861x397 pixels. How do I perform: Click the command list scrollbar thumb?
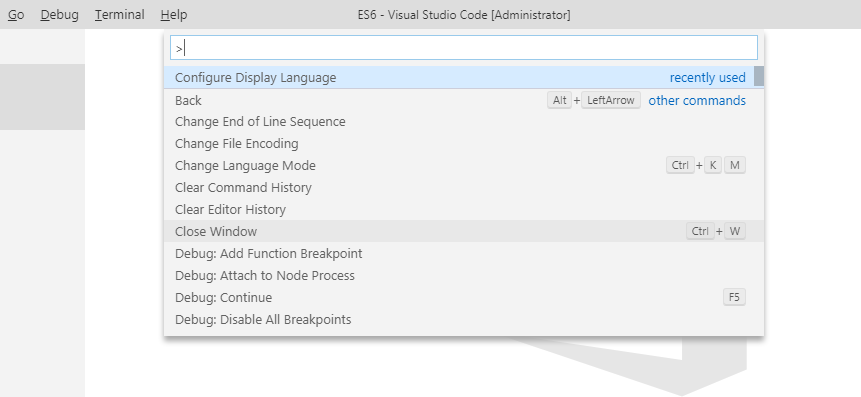point(759,76)
